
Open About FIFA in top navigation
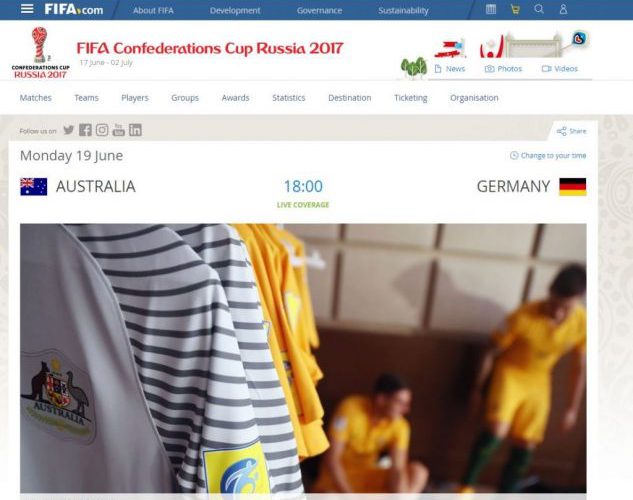tap(153, 10)
